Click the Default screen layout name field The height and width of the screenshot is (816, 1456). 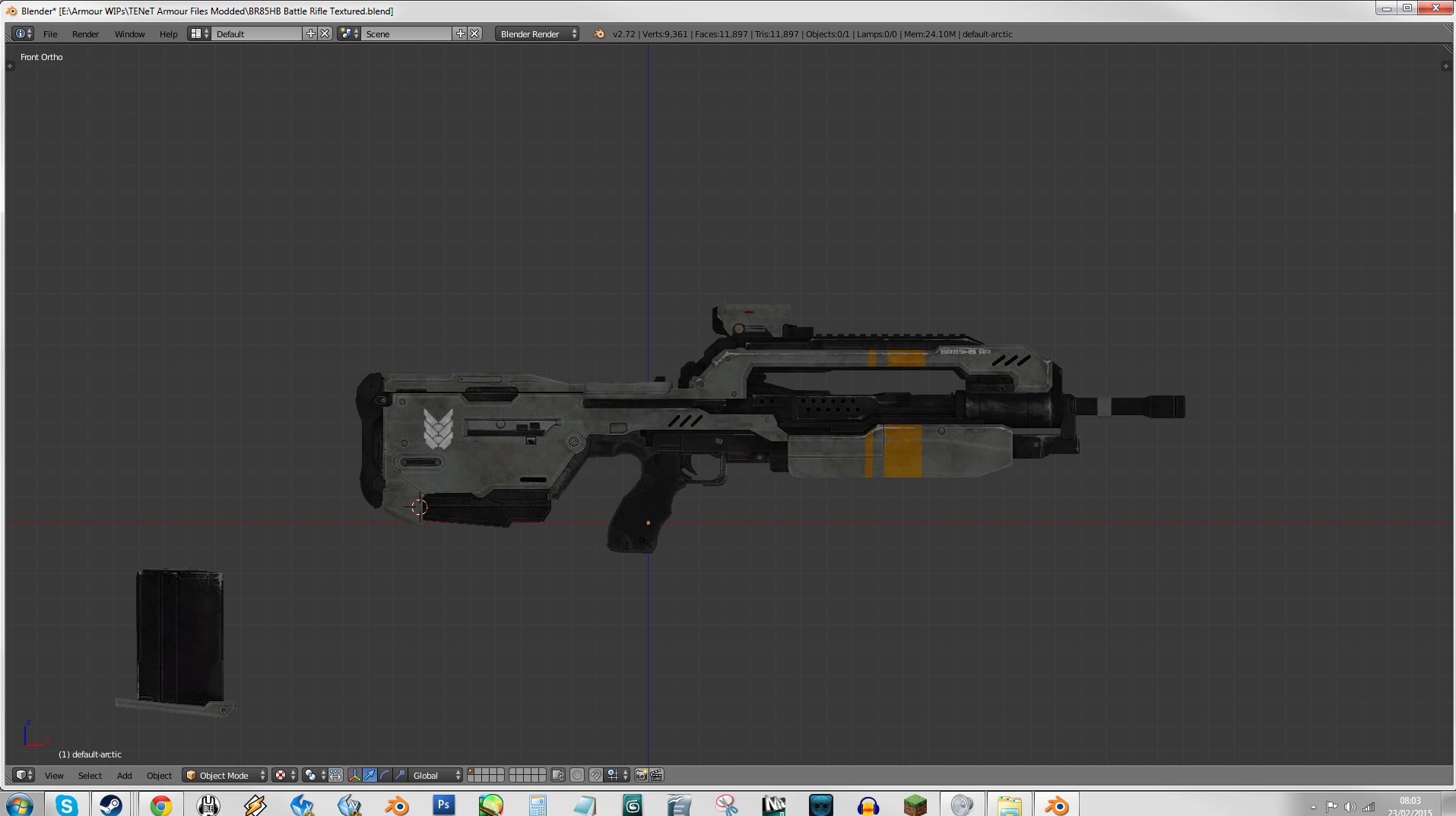(x=257, y=34)
